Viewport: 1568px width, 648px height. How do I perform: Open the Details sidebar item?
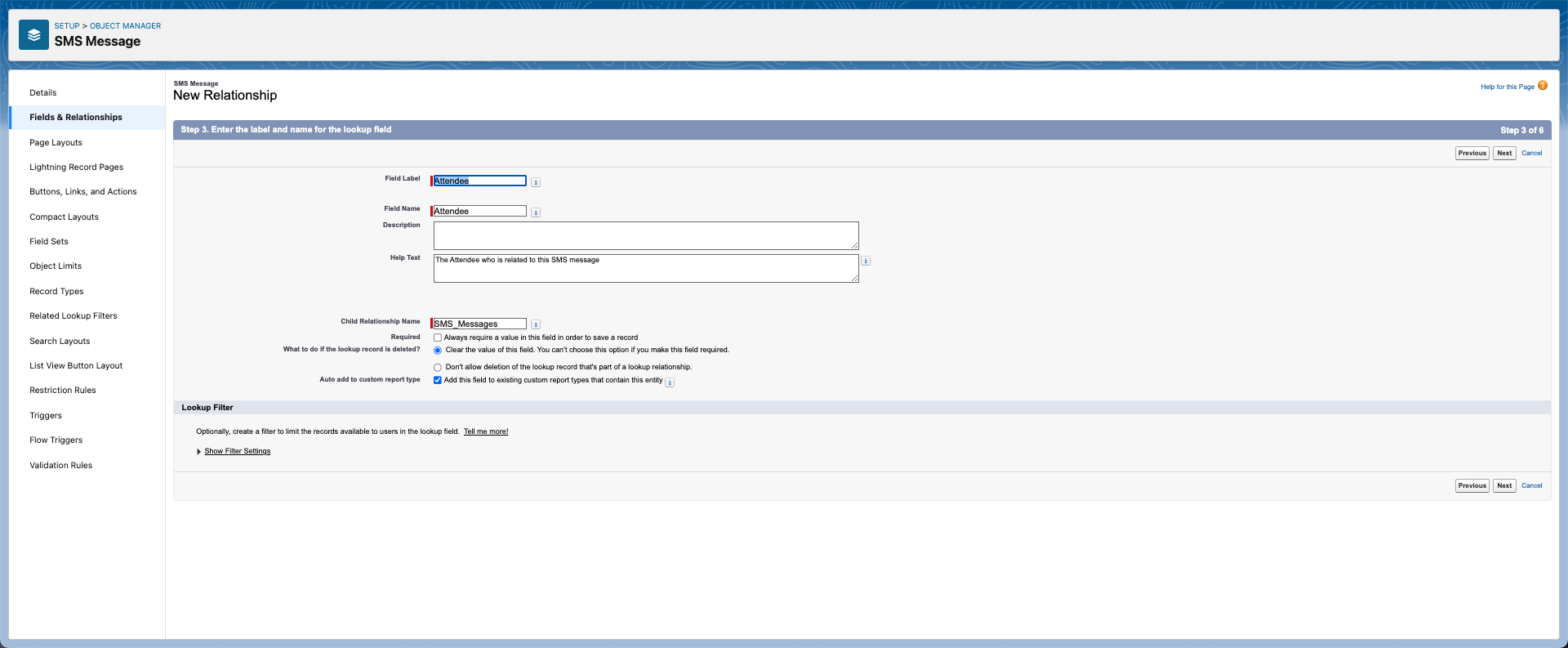(x=43, y=92)
